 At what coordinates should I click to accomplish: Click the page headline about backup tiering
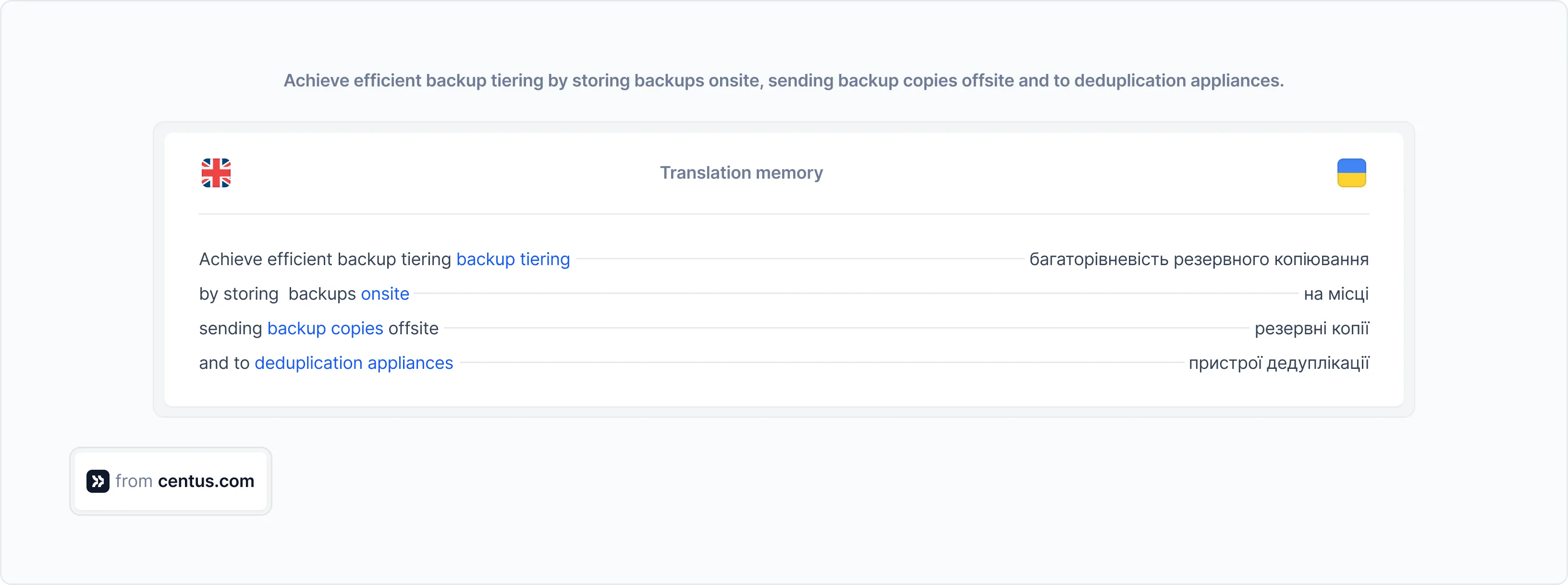point(784,80)
